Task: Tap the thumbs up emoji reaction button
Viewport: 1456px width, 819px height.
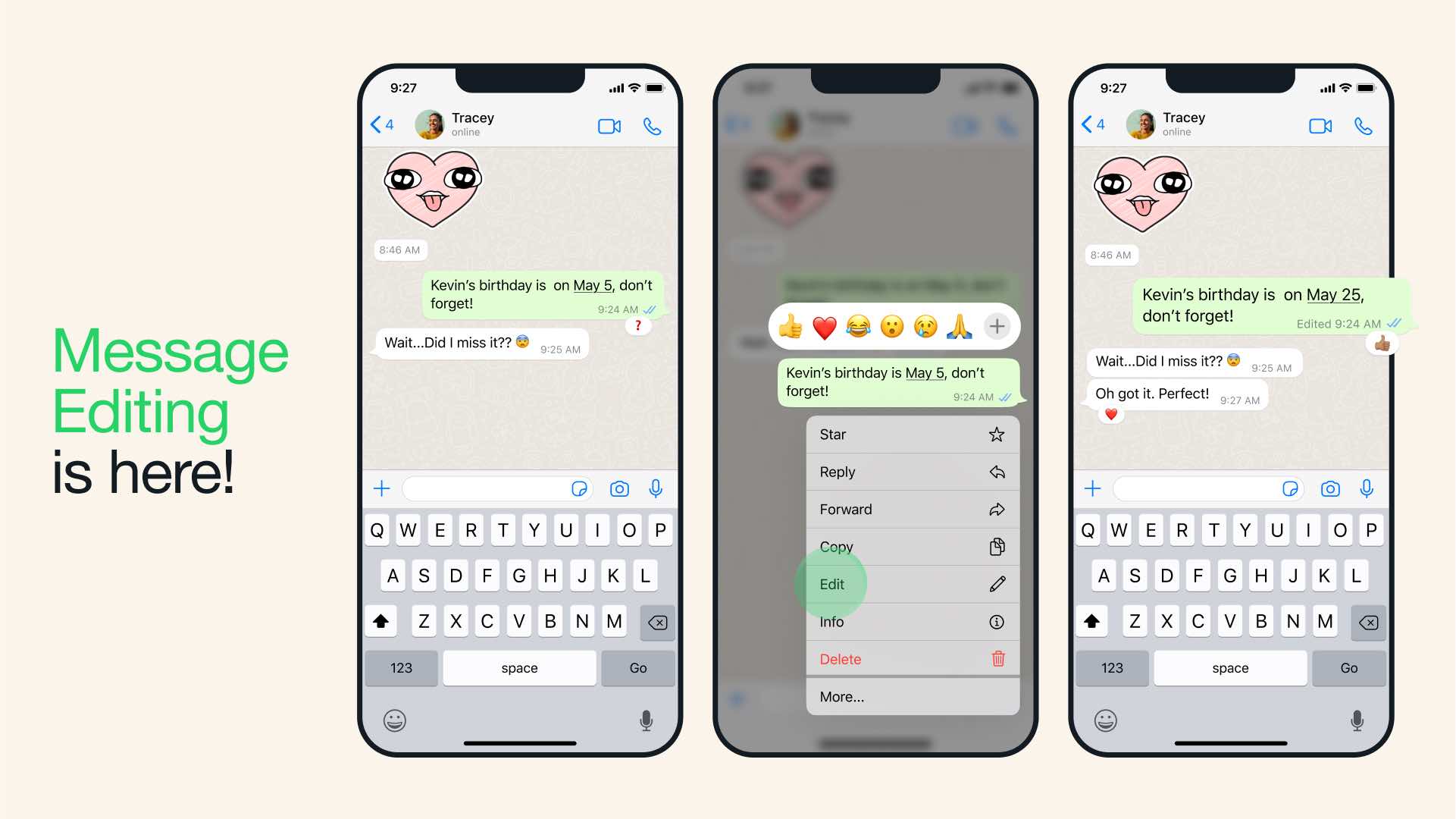Action: [x=789, y=326]
